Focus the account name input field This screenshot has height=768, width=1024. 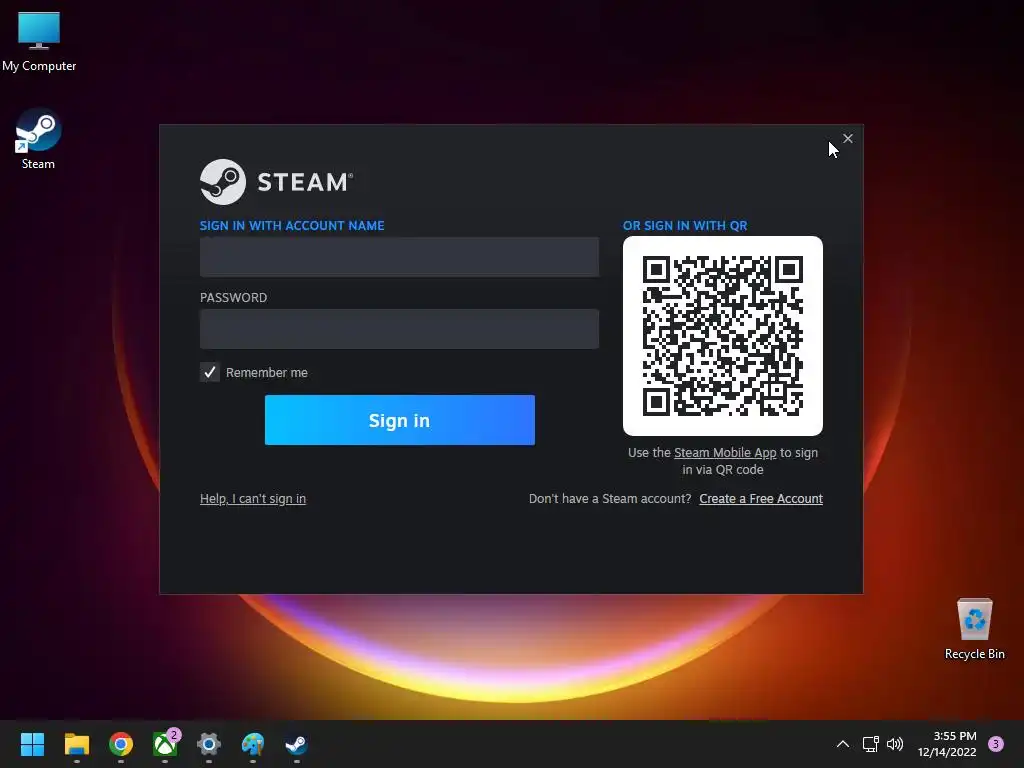[399, 257]
